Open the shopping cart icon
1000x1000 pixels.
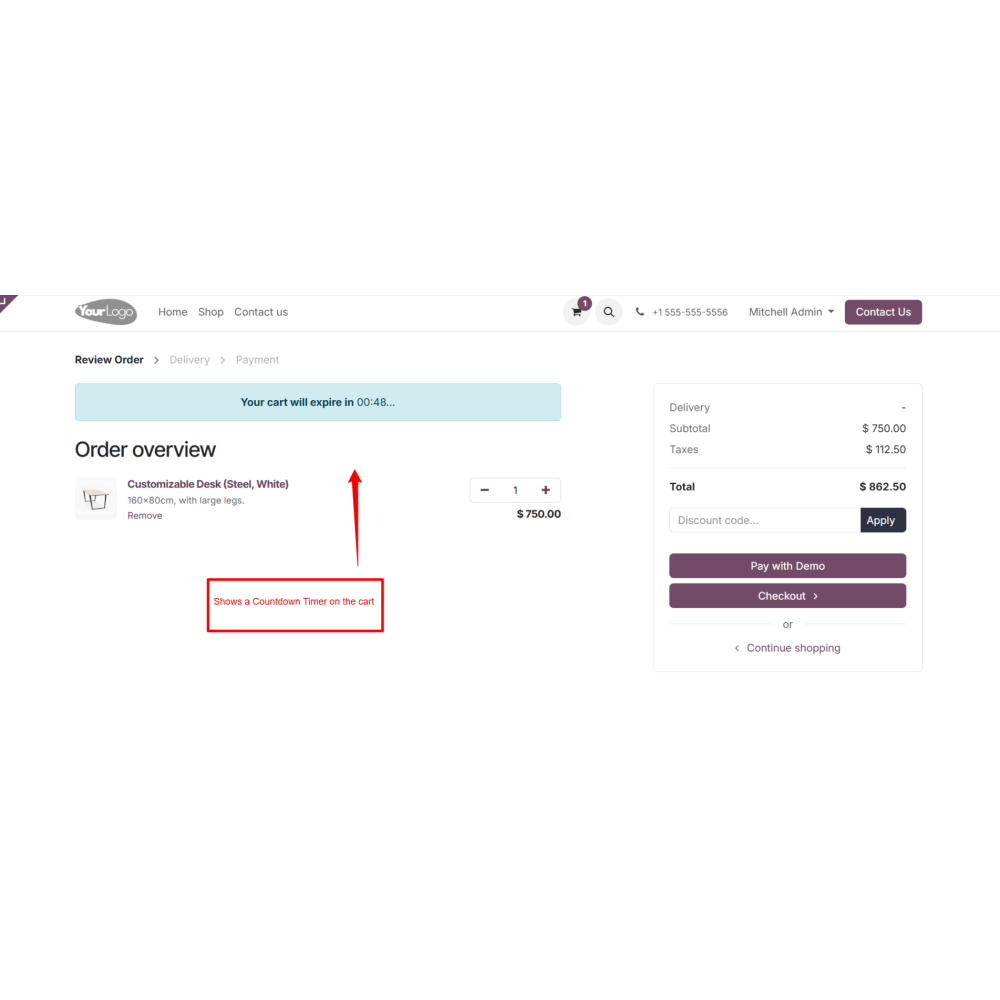(577, 312)
